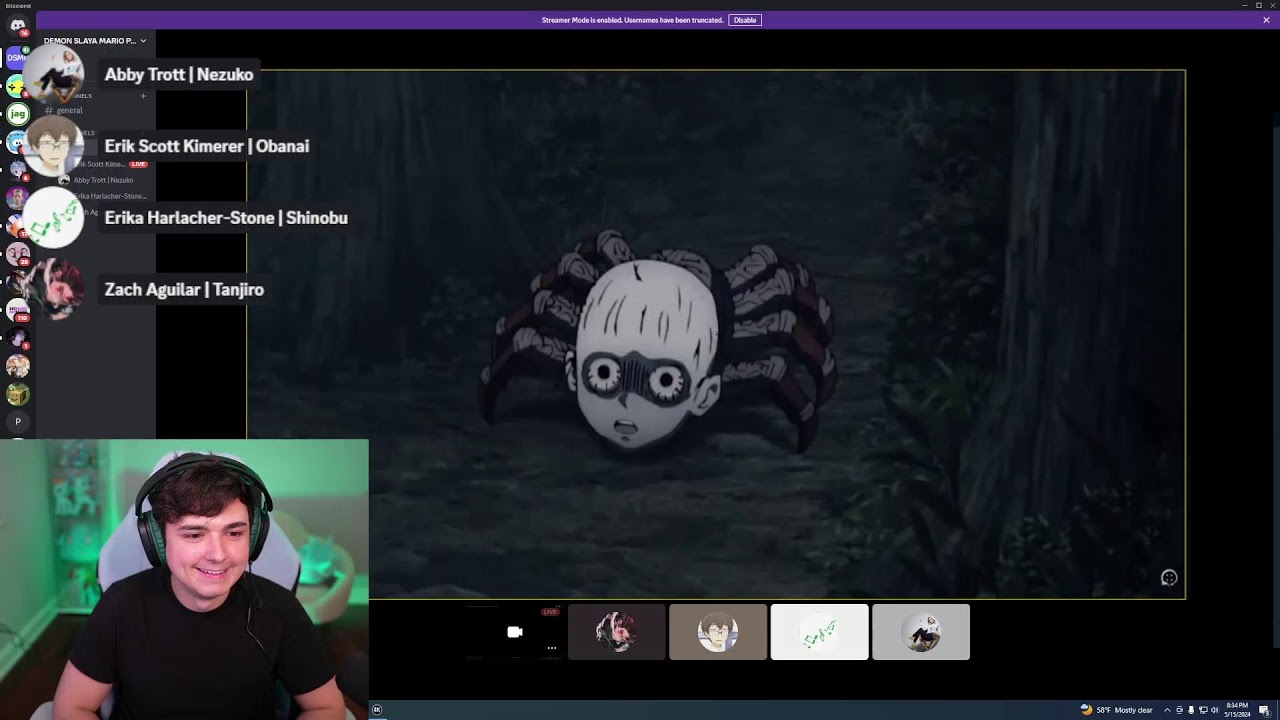The height and width of the screenshot is (720, 1280).
Task: Click the round icon at taskbar left
Action: click(x=377, y=710)
